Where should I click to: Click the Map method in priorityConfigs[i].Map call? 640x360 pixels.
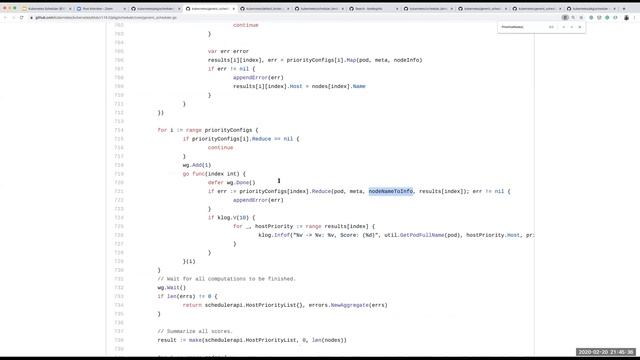click(351, 60)
